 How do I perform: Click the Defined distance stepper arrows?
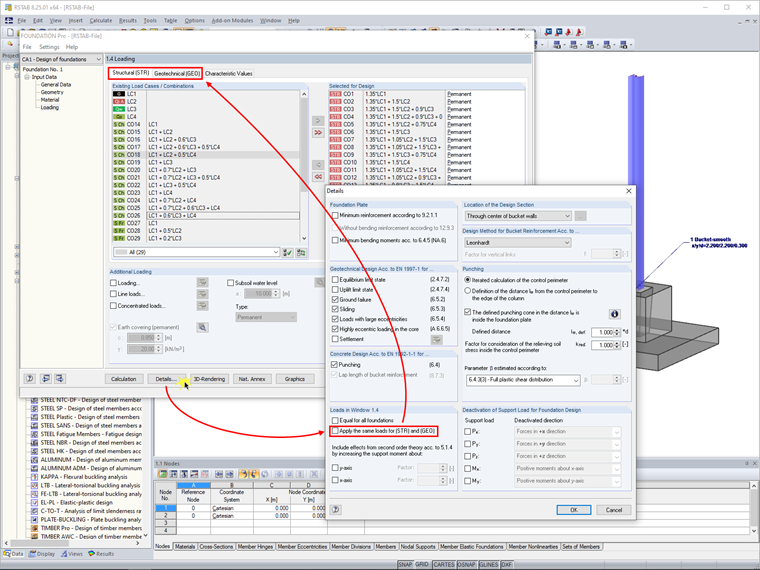point(617,332)
